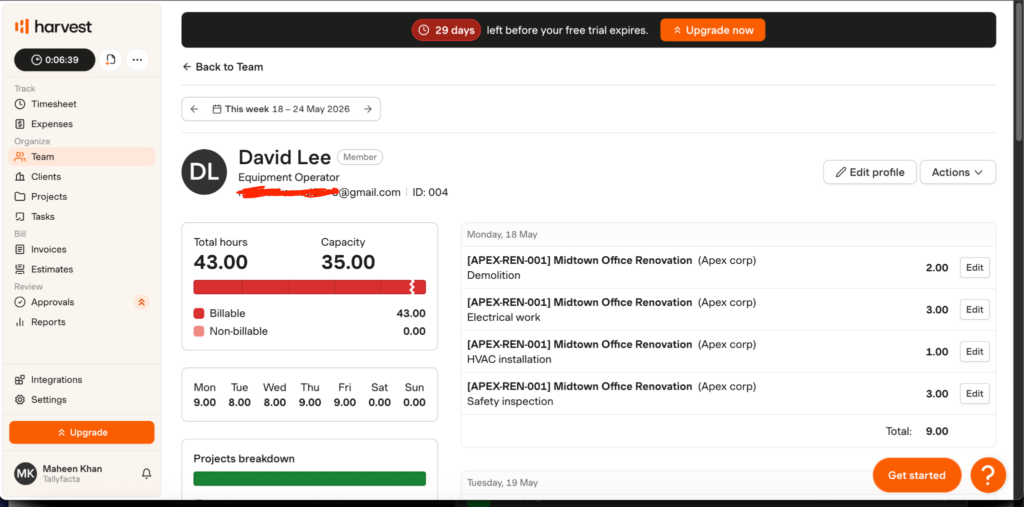Open This week 18 – 24 May date picker

pos(281,109)
